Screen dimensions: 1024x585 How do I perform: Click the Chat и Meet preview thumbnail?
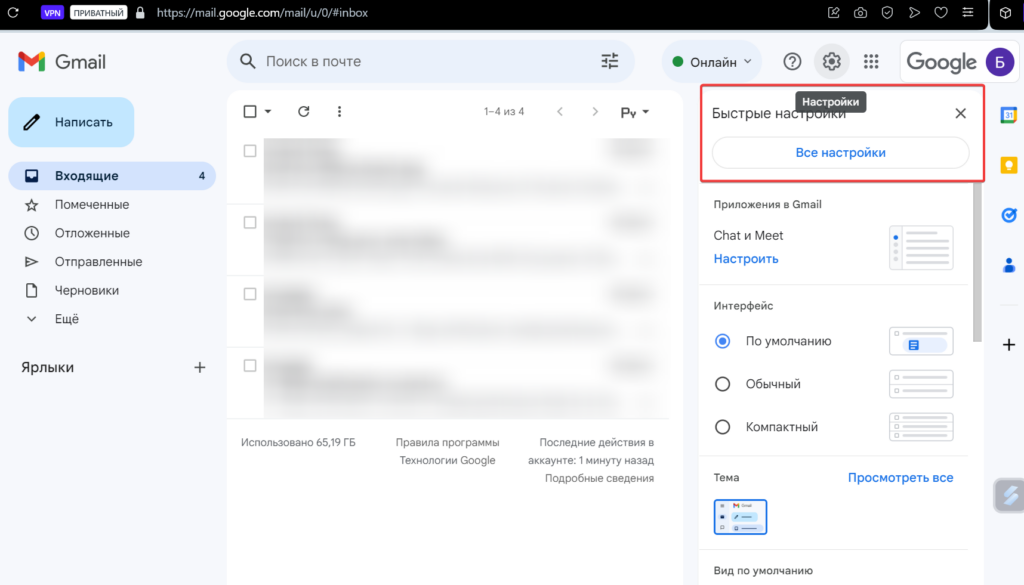tap(921, 248)
